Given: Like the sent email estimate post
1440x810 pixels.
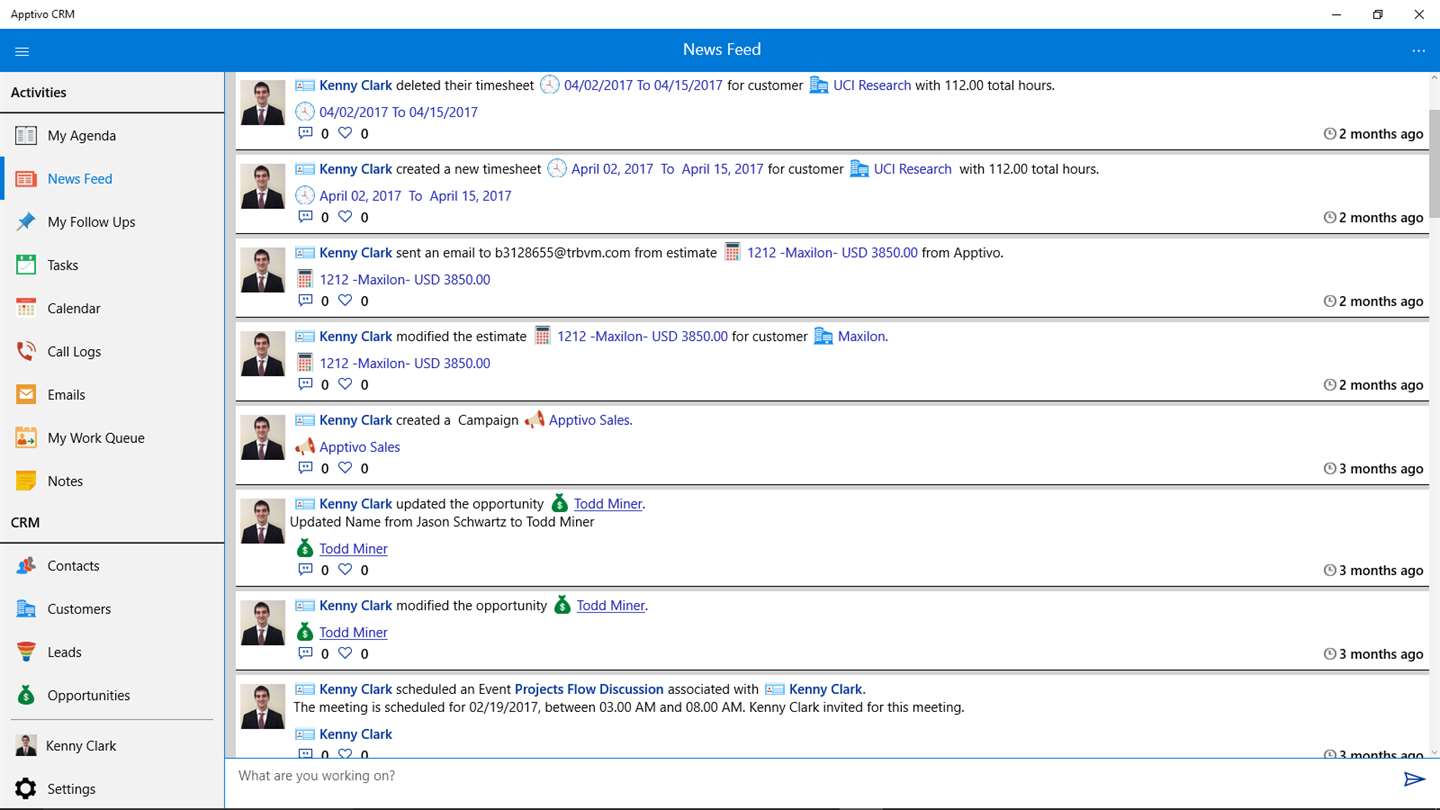Looking at the screenshot, I should (345, 301).
